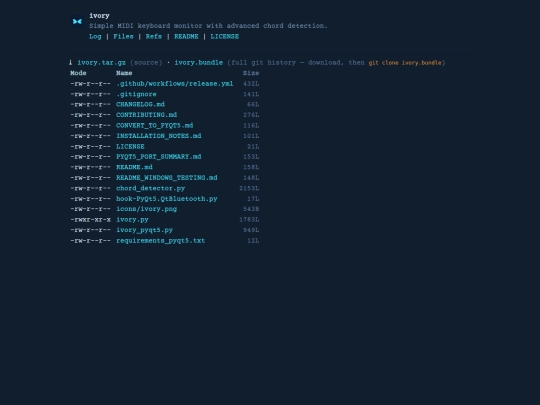The image size is (540, 405).
Task: Click the 'ivory' repository title text
Action: pos(99,16)
